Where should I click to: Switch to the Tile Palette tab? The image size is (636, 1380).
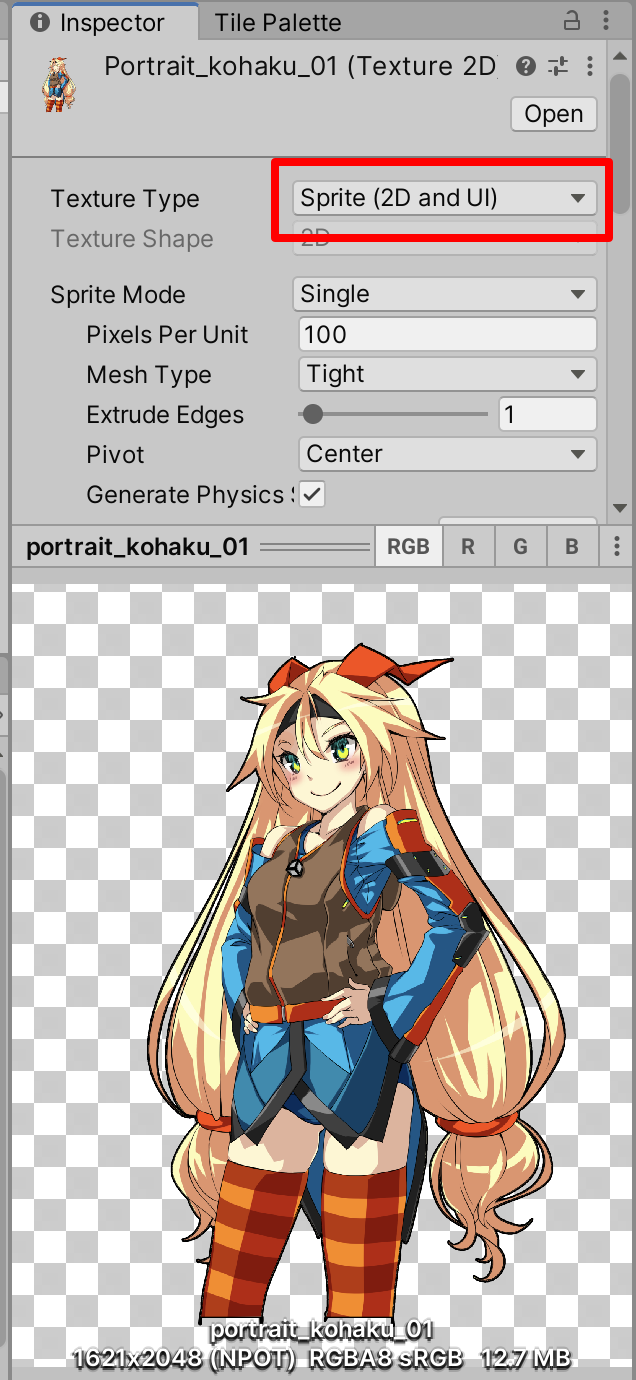277,22
